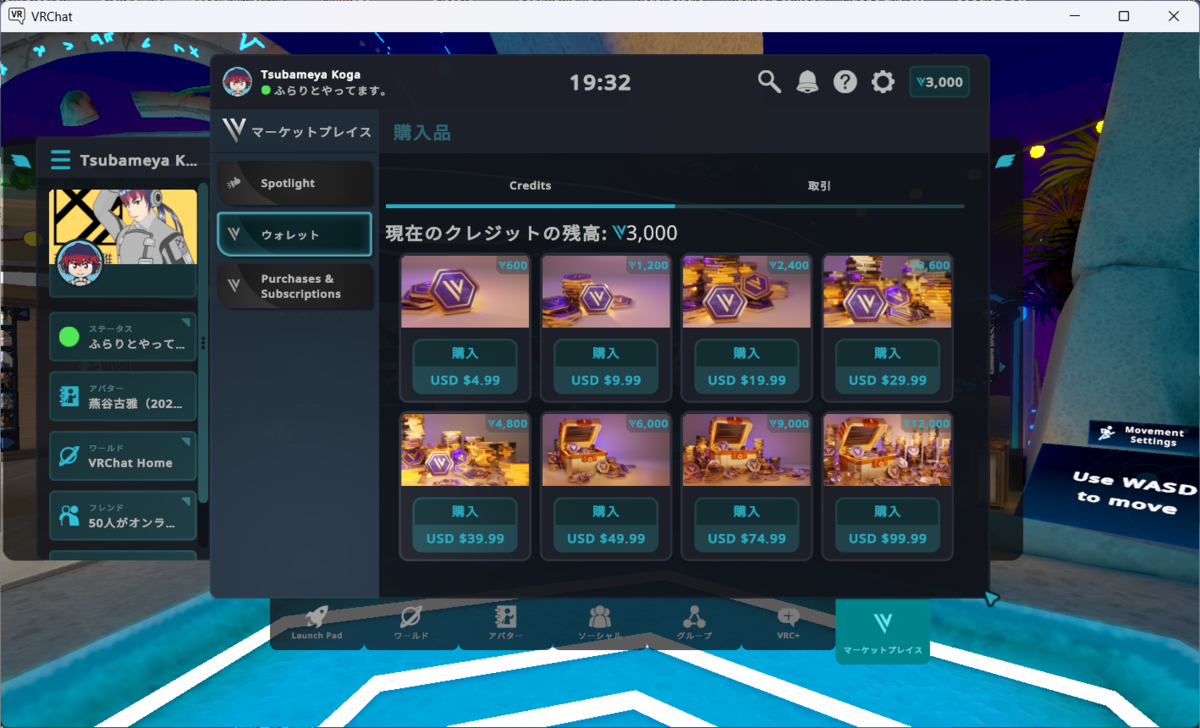
Task: Click the 3,000 credit balance badge in header
Action: 939,82
